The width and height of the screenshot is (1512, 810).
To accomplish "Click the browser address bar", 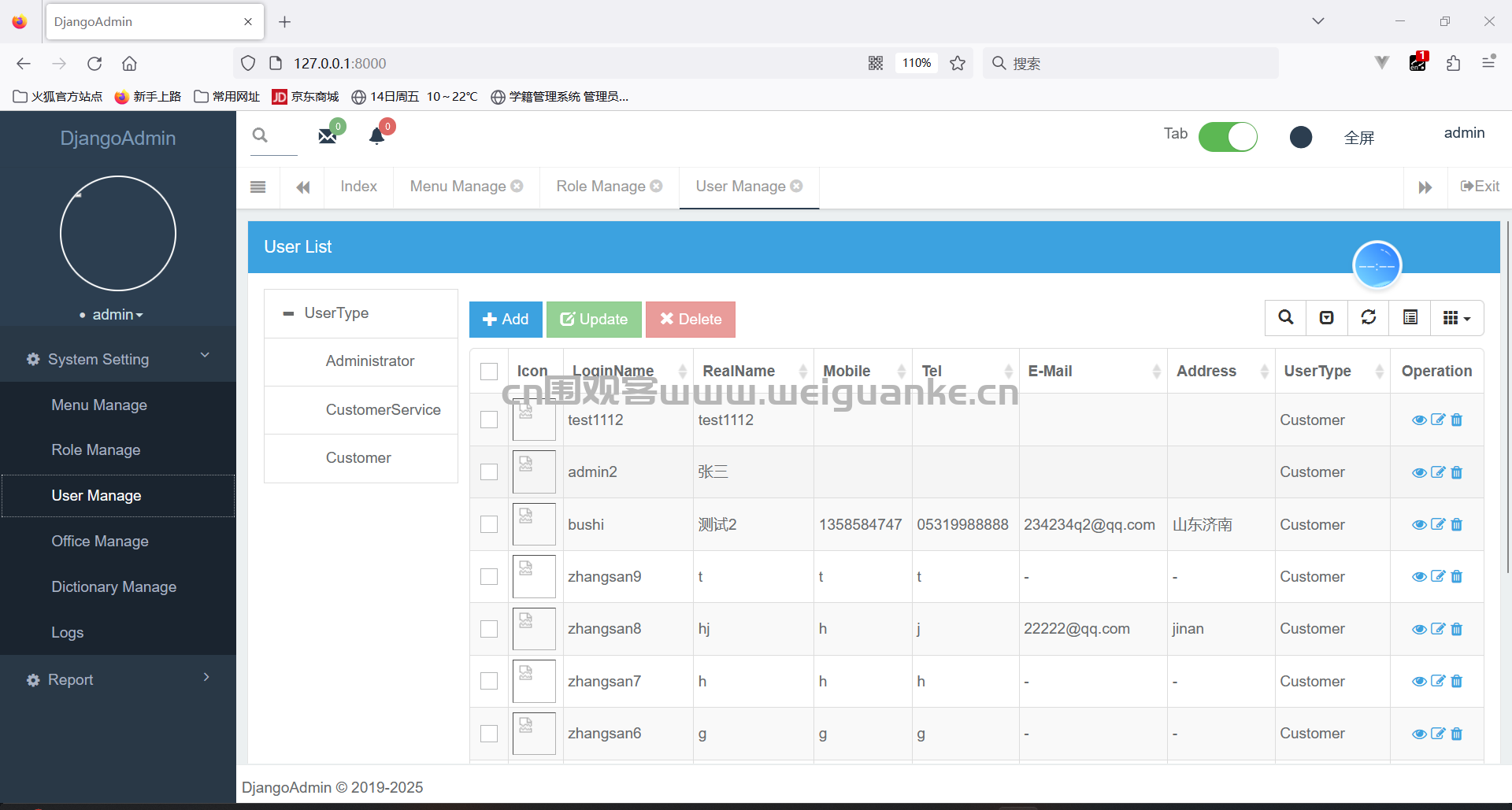I will click(575, 63).
